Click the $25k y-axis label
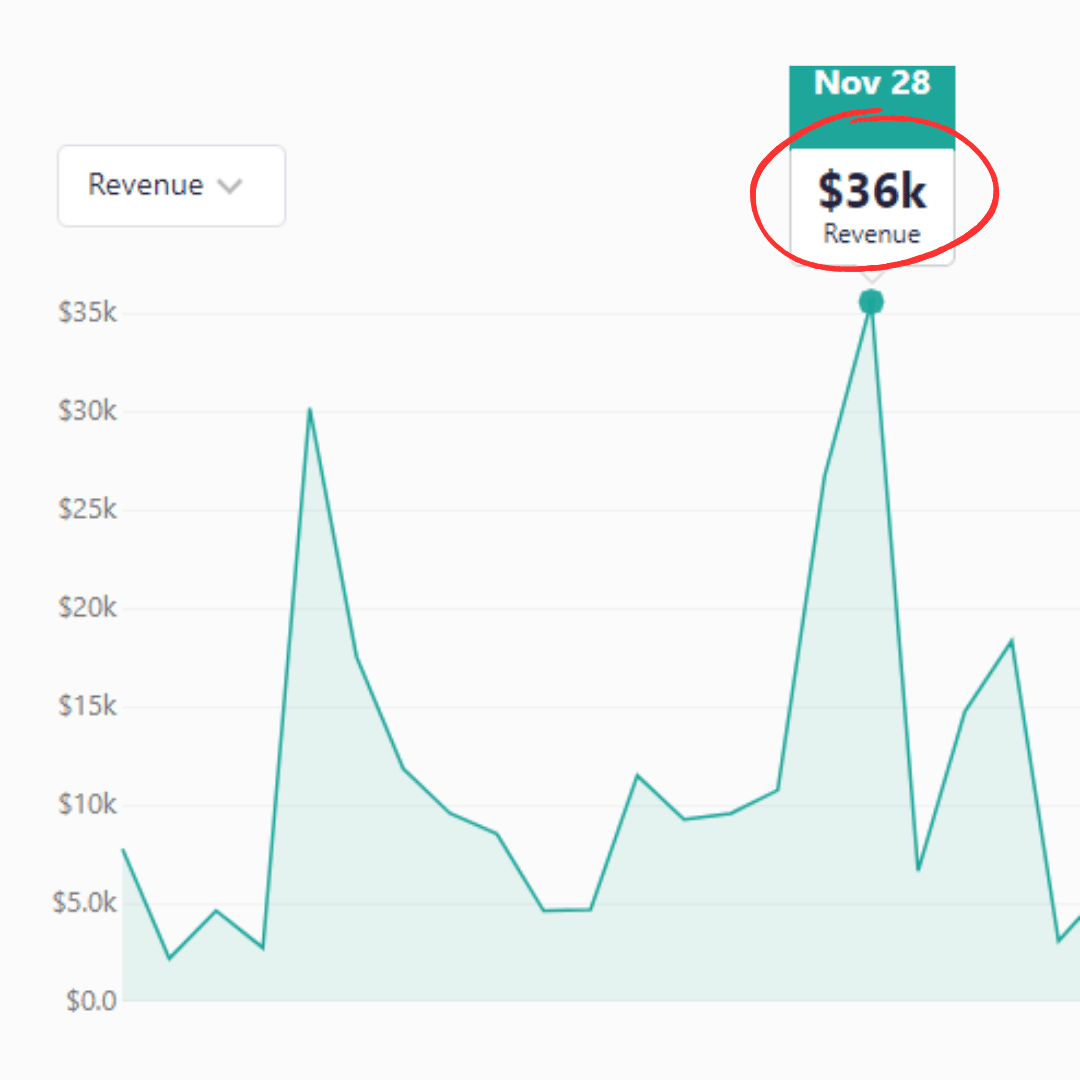The image size is (1080, 1080). [x=88, y=510]
